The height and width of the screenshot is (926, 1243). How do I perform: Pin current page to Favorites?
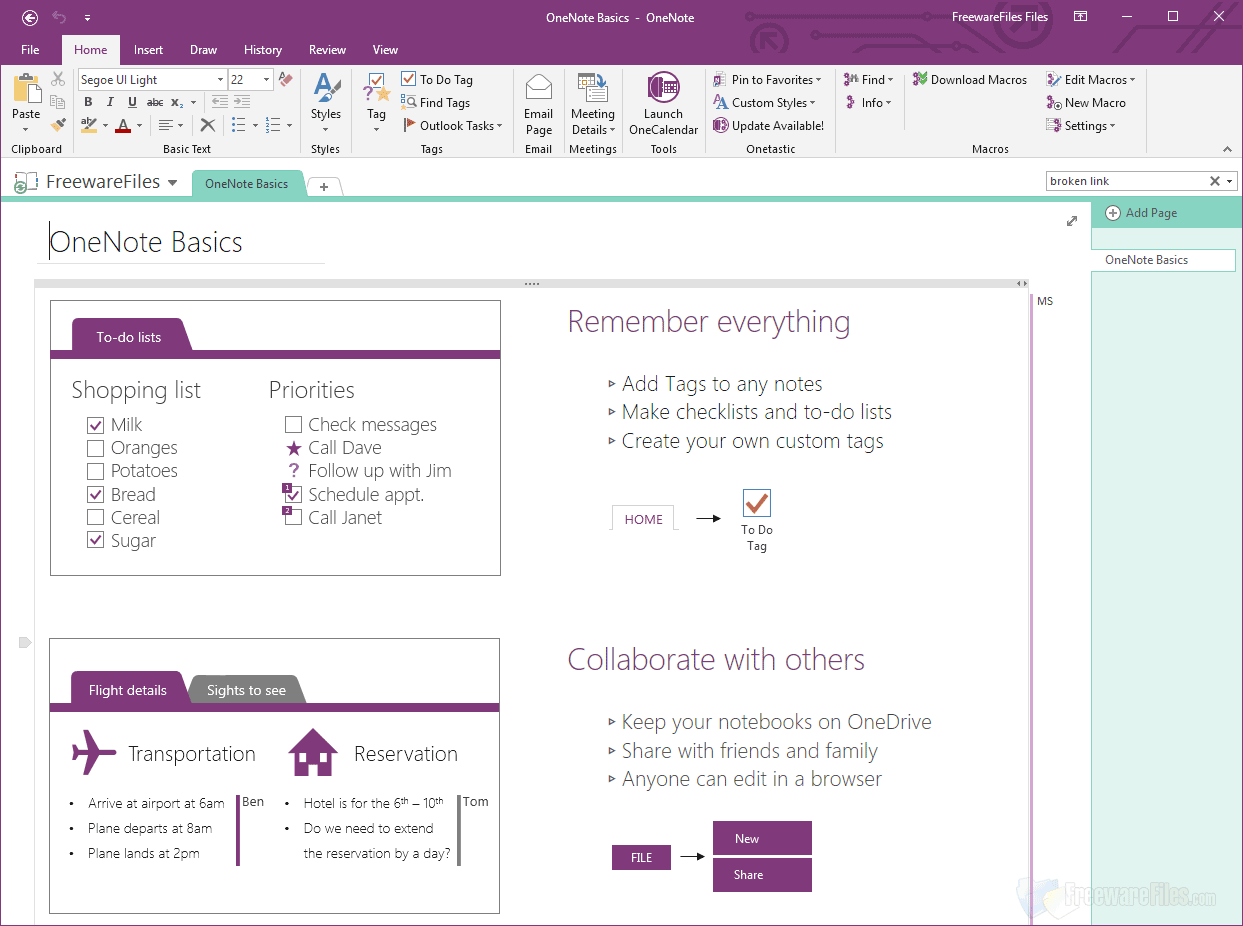point(768,79)
